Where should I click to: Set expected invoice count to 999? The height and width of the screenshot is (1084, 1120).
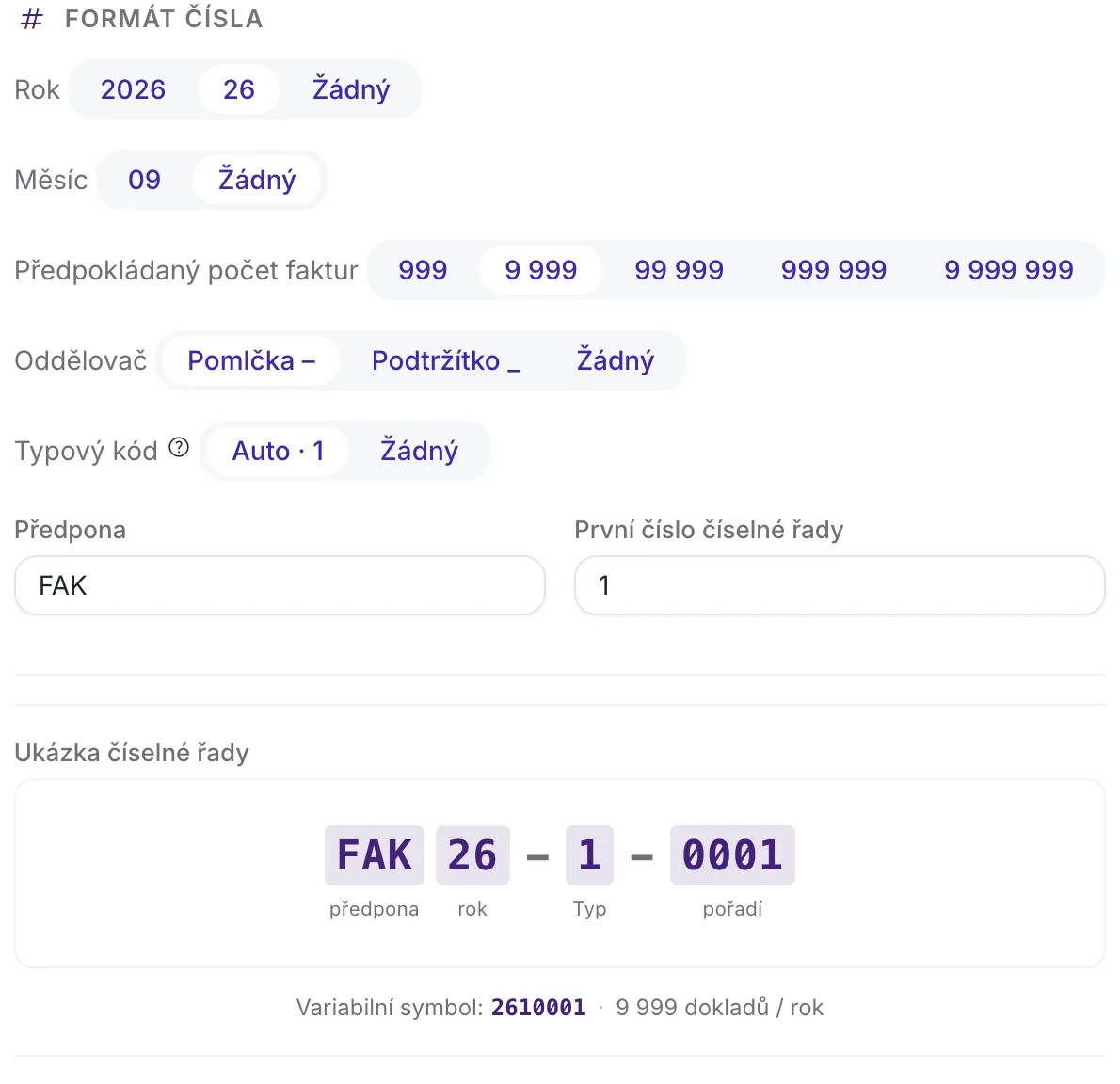click(423, 270)
